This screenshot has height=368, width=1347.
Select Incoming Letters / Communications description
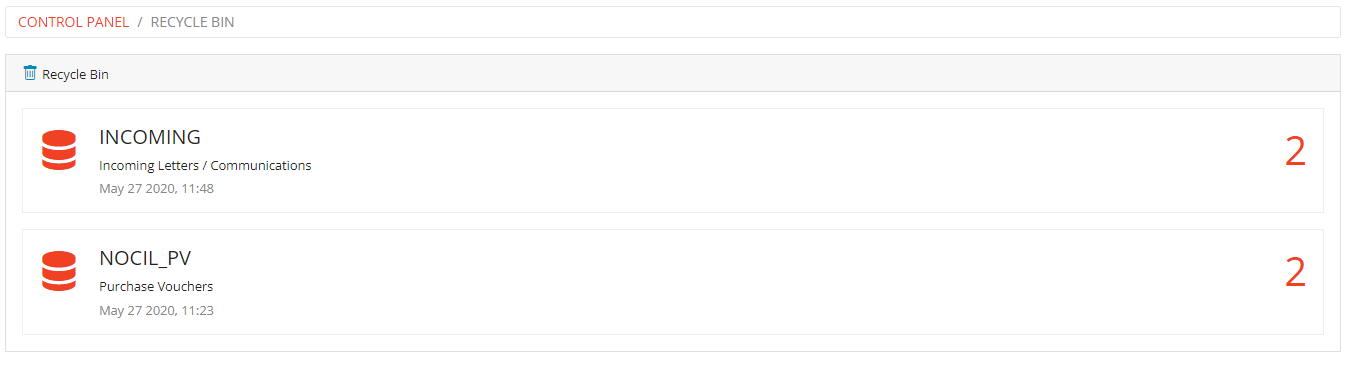coord(205,165)
